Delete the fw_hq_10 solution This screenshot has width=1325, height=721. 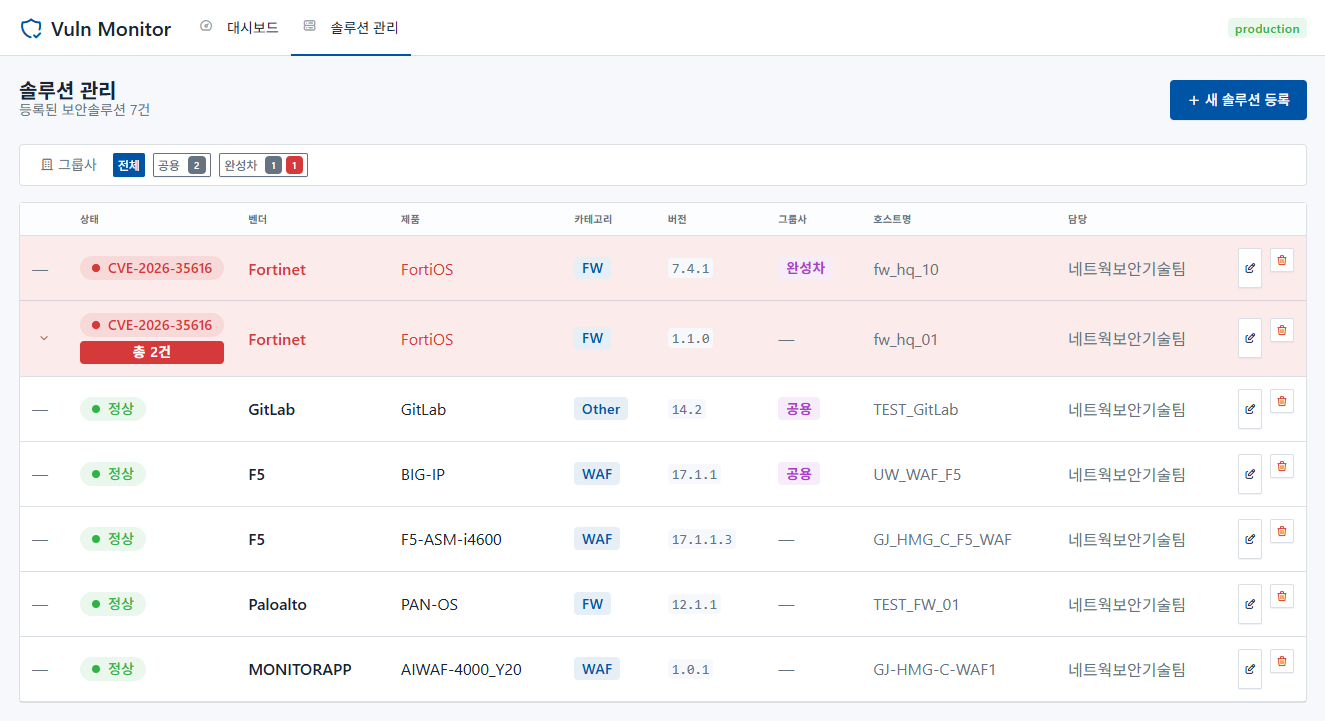click(x=1282, y=260)
